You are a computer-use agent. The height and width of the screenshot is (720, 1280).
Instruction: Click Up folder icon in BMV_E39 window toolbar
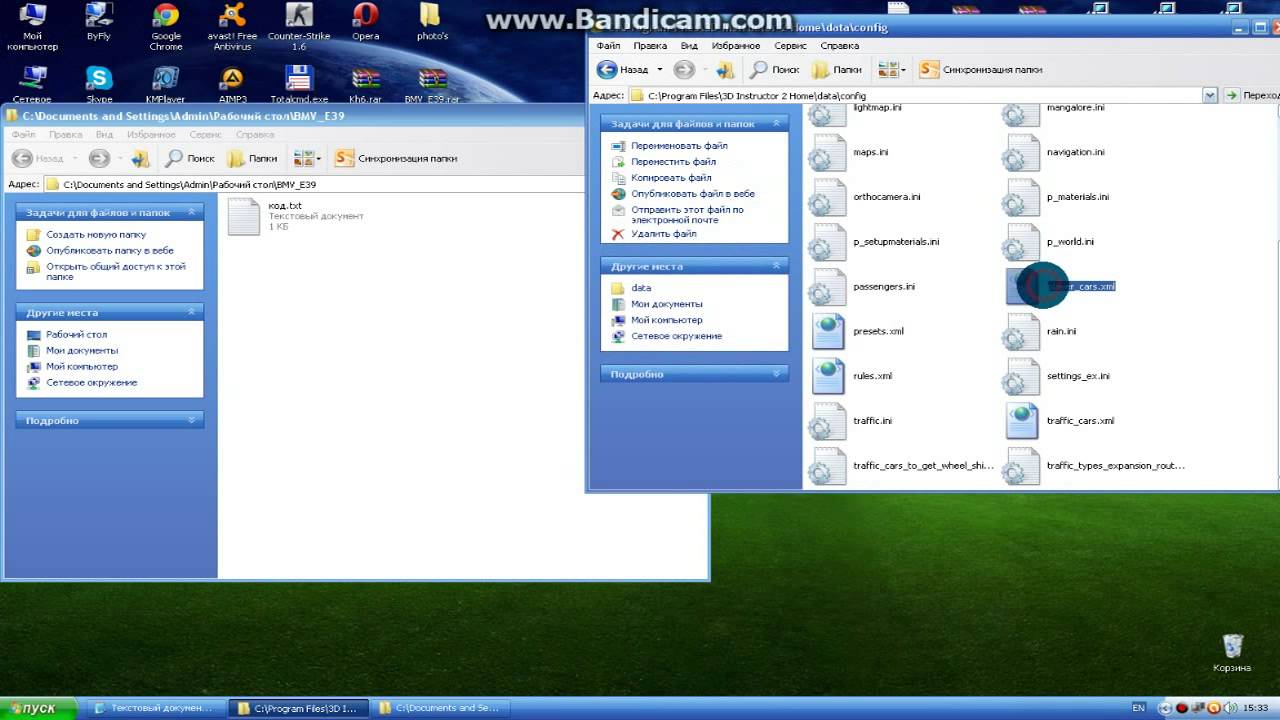(140, 158)
